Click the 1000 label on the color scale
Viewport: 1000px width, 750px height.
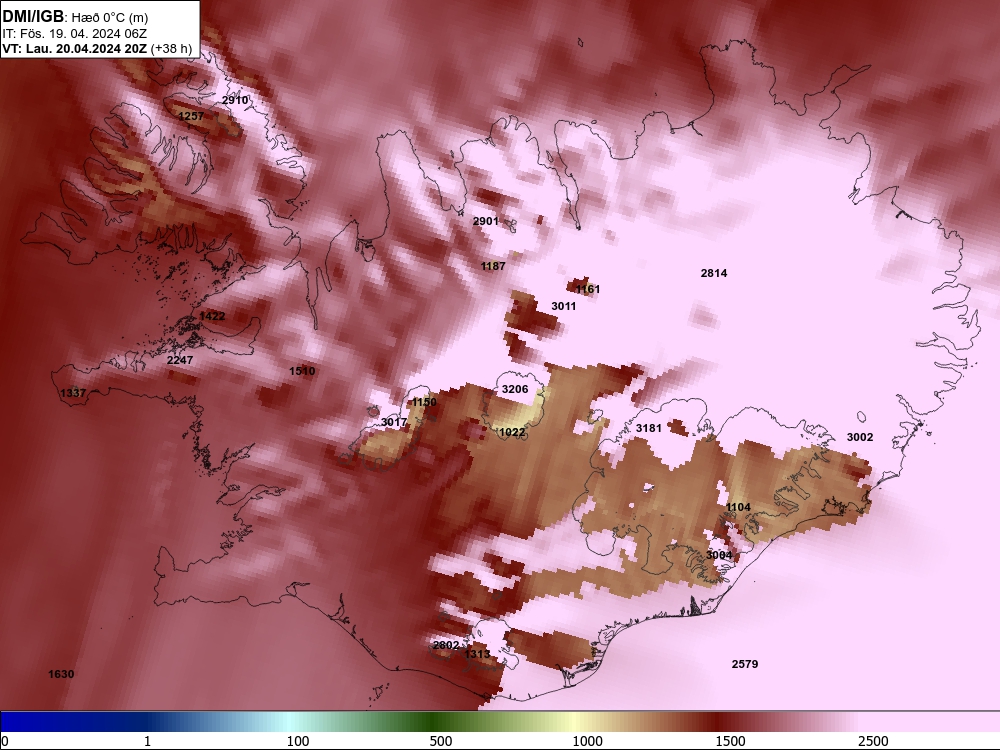(587, 741)
